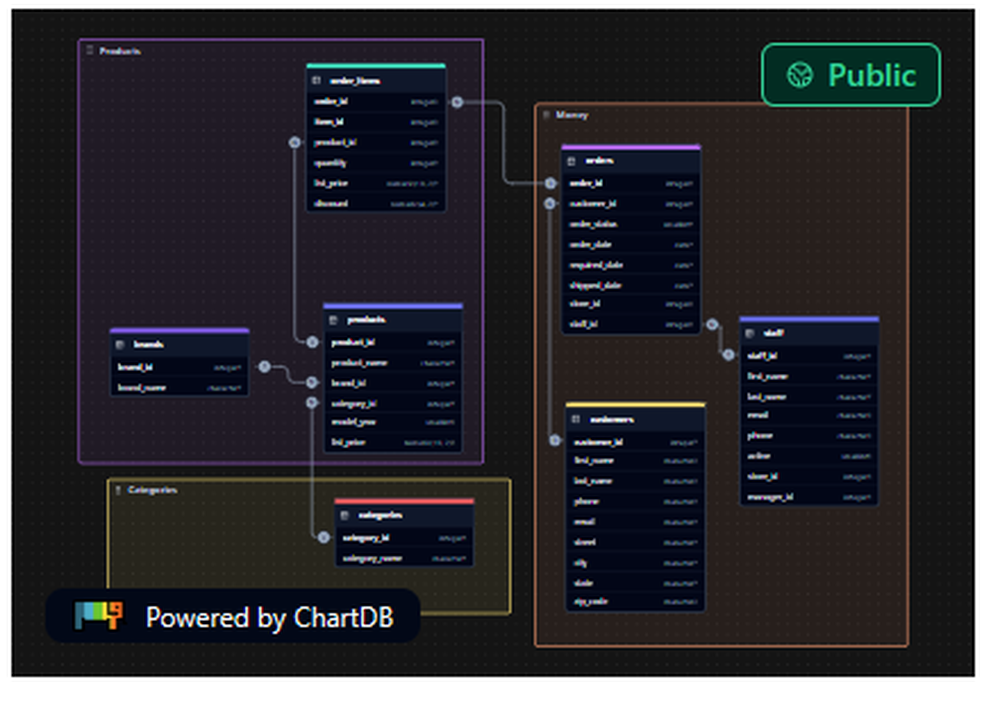The height and width of the screenshot is (704, 1000).
Task: Click the Products area group icon
Action: pos(91,49)
